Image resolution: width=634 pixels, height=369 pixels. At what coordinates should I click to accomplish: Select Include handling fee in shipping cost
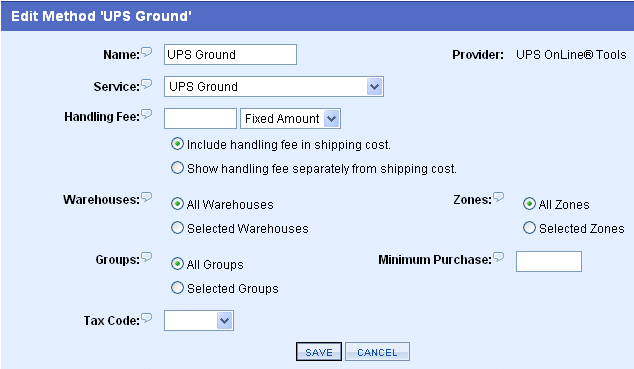click(177, 144)
